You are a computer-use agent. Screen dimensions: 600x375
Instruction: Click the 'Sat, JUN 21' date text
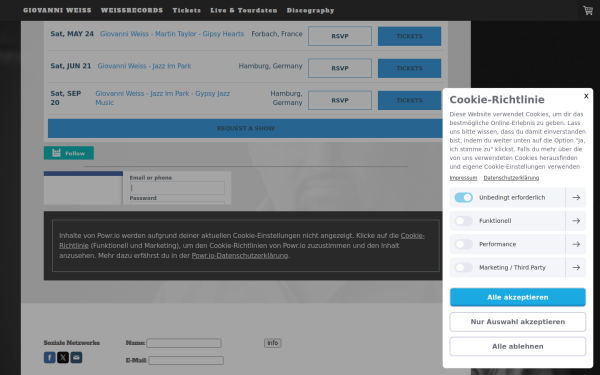pyautogui.click(x=71, y=66)
